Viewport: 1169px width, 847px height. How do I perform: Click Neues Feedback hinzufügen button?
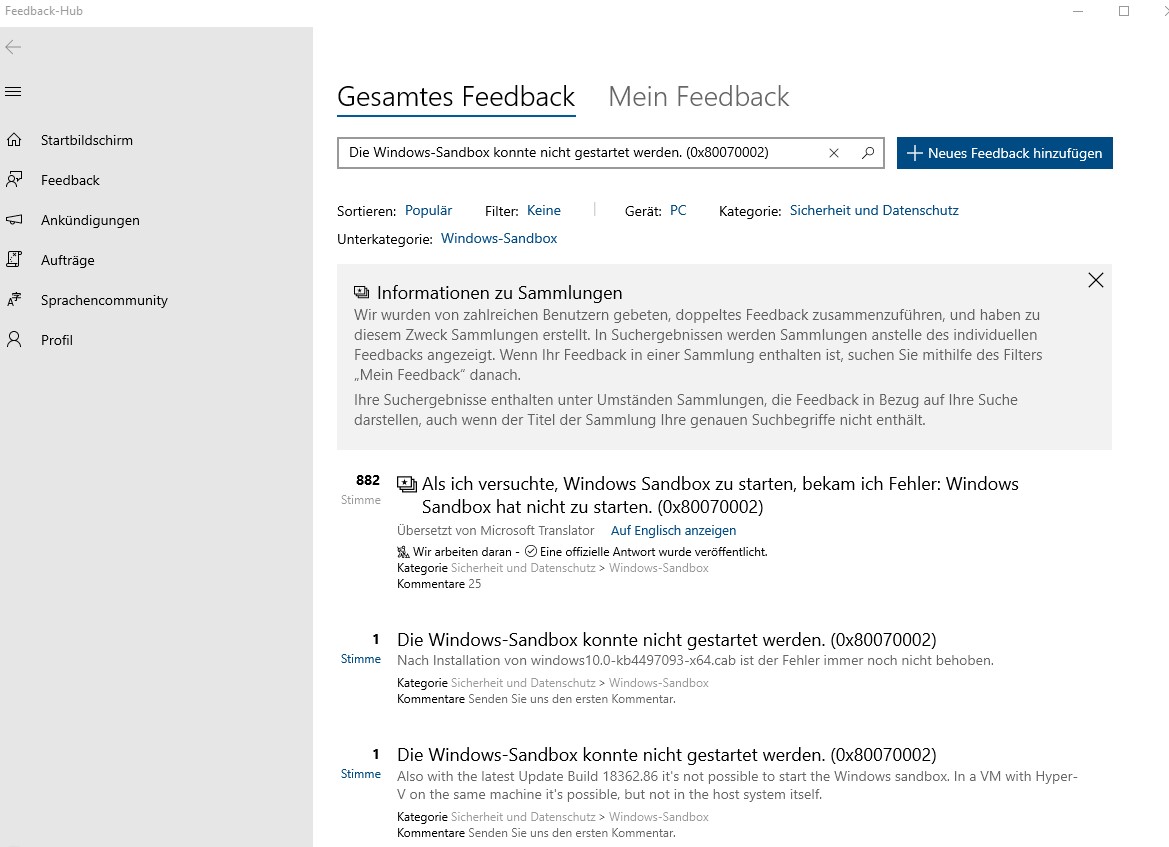point(1004,153)
